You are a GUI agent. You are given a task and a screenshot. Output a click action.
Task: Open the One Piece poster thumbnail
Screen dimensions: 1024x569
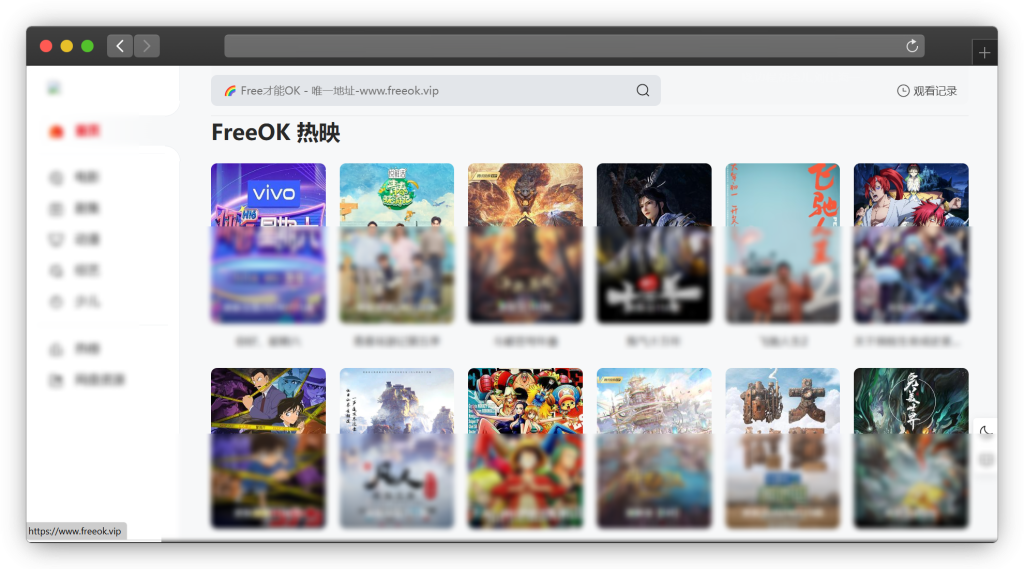pyautogui.click(x=525, y=447)
